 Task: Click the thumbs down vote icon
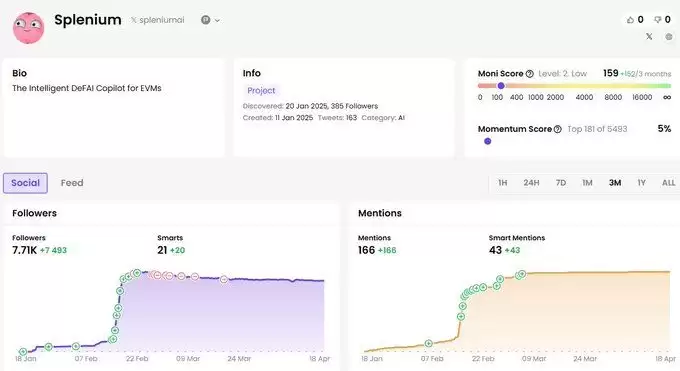(658, 20)
